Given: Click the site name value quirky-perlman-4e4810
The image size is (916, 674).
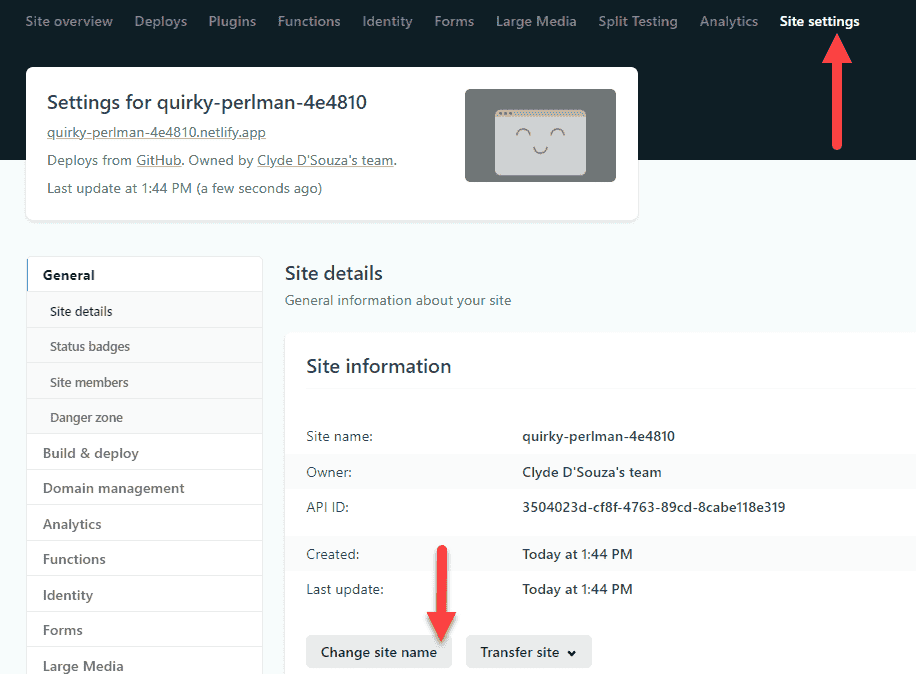Looking at the screenshot, I should [598, 436].
